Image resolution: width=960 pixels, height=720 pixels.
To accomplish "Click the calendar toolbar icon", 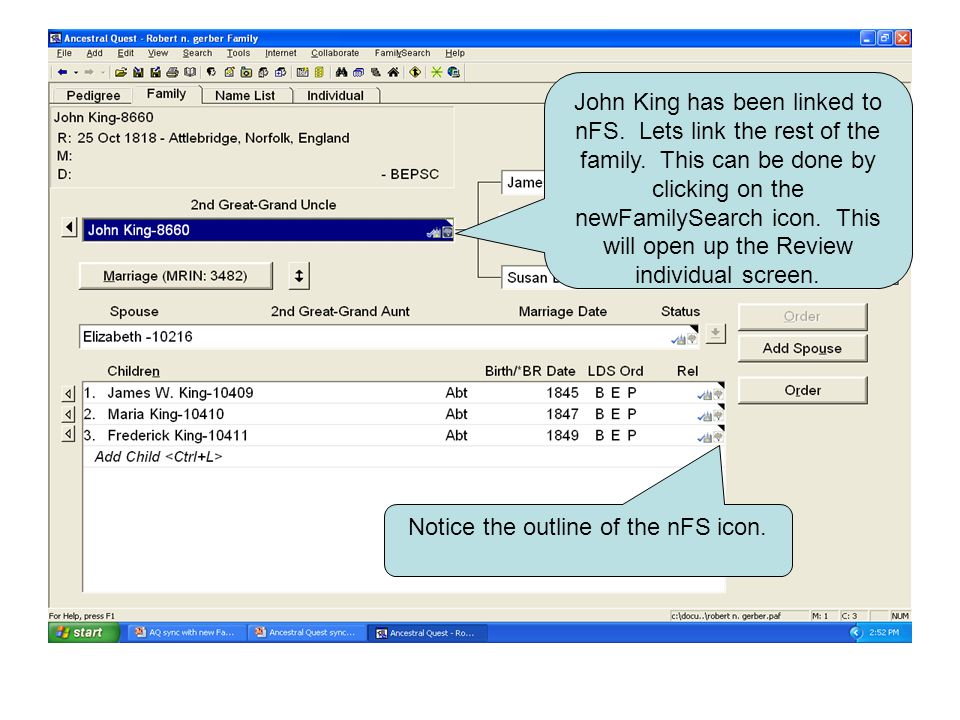I will tap(302, 72).
